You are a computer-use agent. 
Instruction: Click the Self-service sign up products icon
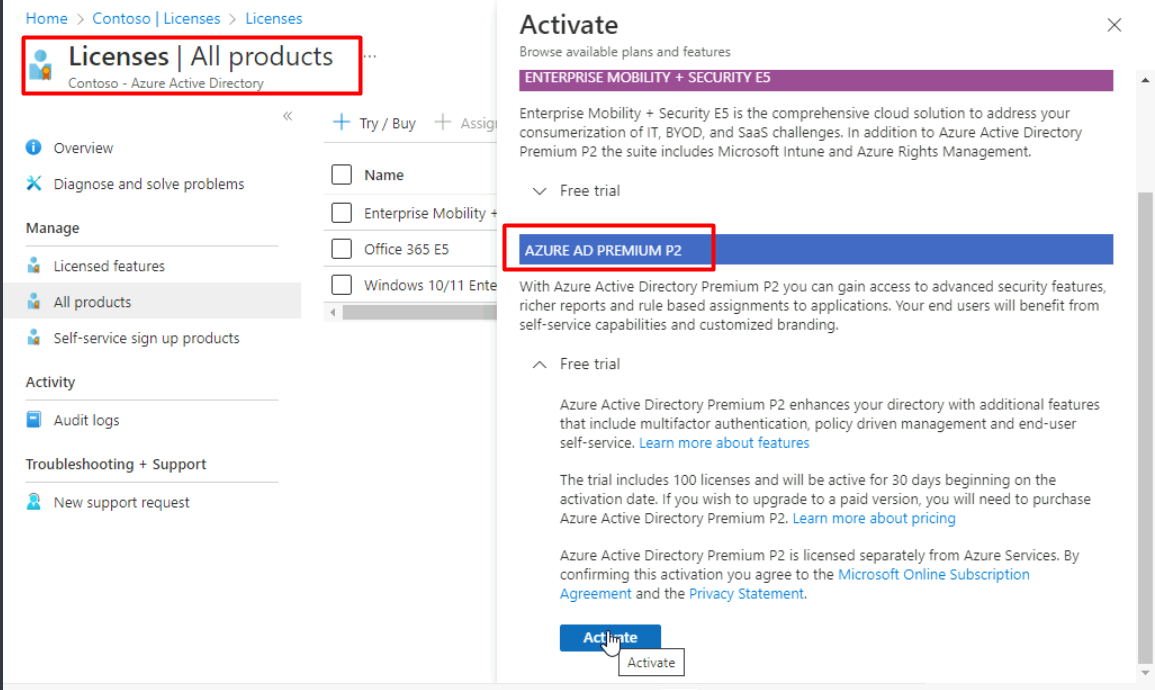pos(34,337)
